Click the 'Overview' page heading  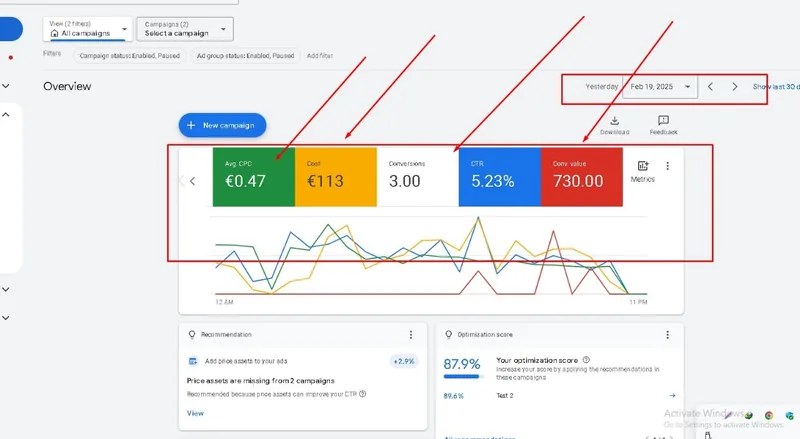67,86
